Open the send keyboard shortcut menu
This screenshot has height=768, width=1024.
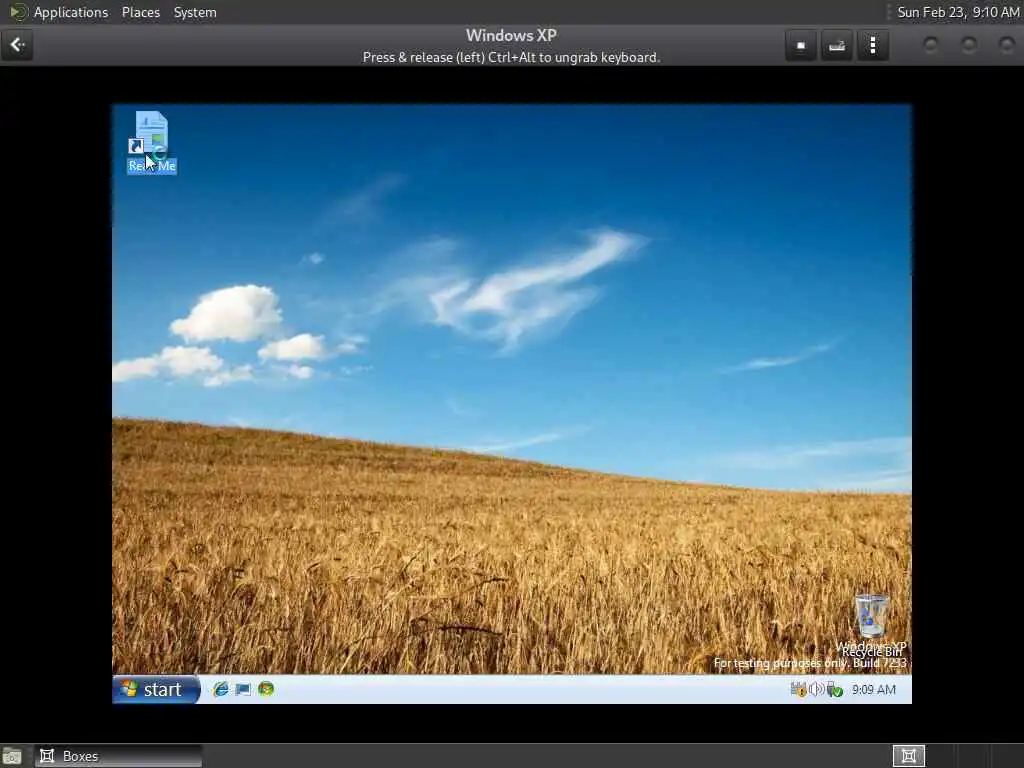(x=837, y=45)
